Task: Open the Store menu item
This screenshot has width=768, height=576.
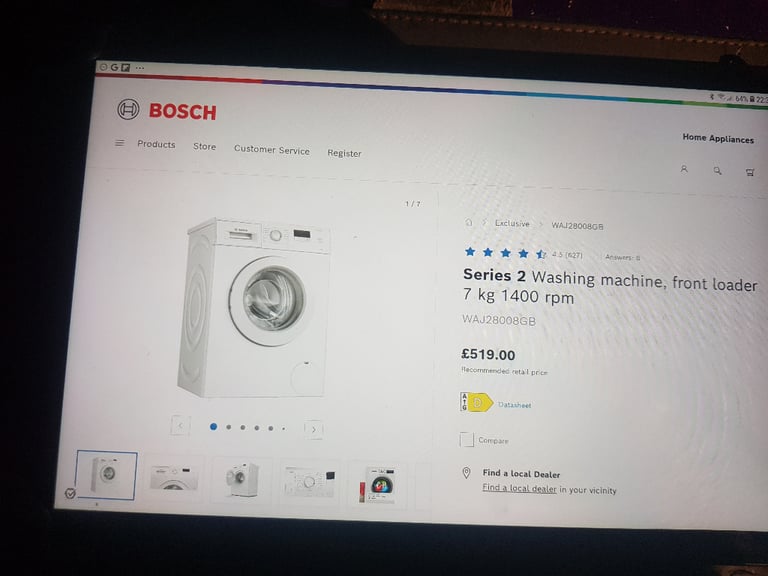Action: click(204, 146)
